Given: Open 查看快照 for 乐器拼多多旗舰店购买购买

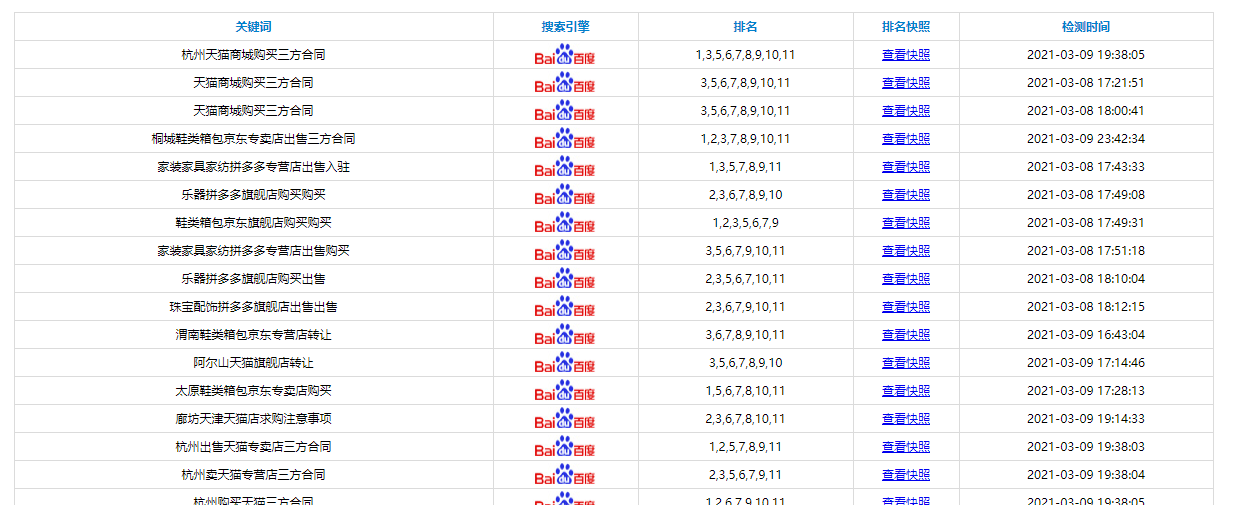Looking at the screenshot, I should pos(906,195).
